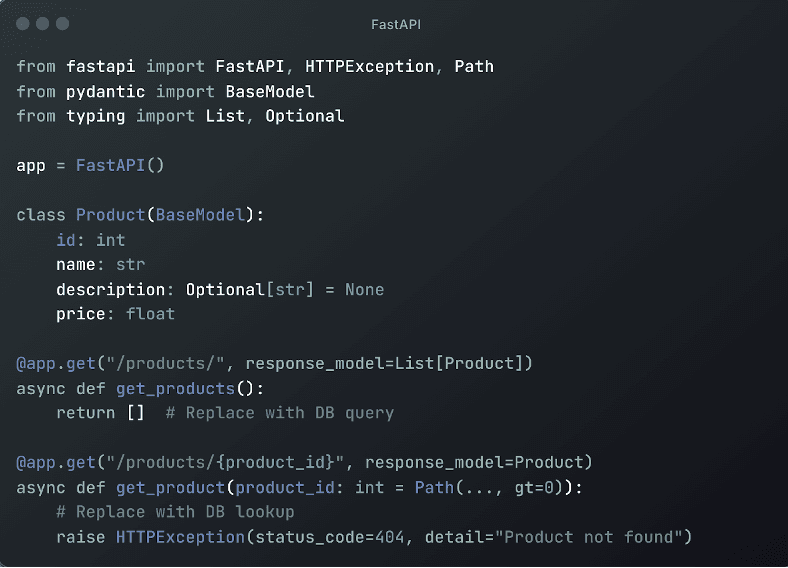Viewport: 788px width, 568px height.
Task: Click the float type after price
Action: [x=150, y=314]
